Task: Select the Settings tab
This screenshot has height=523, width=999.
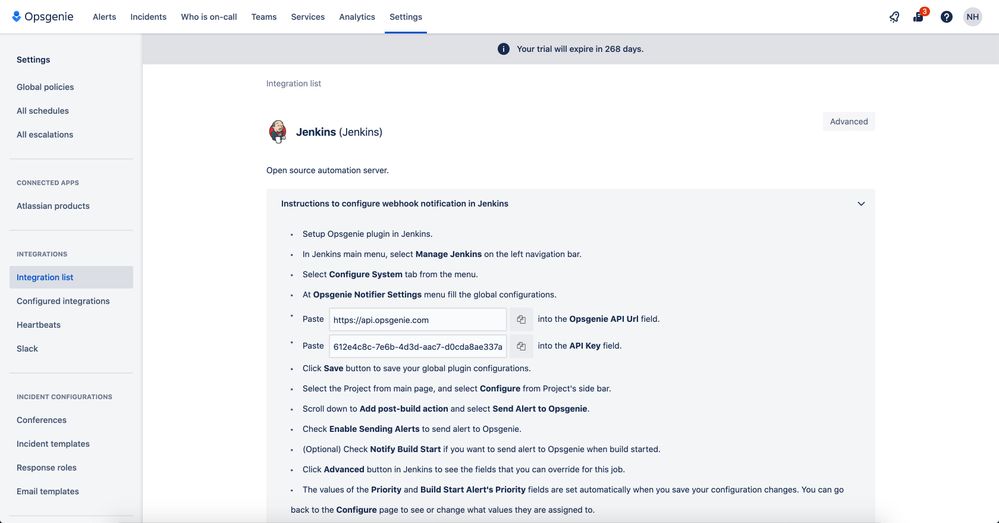Action: click(406, 17)
